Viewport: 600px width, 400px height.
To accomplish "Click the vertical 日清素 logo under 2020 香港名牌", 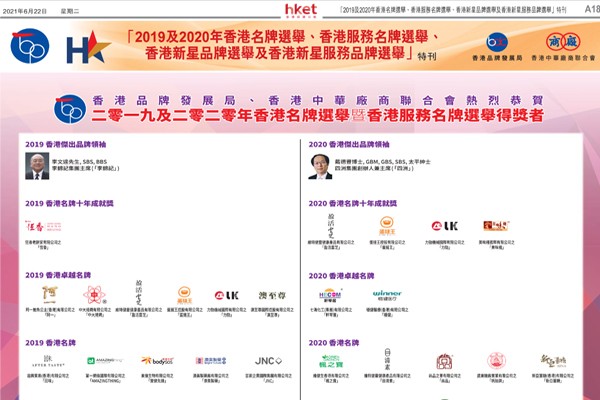I will tap(387, 359).
